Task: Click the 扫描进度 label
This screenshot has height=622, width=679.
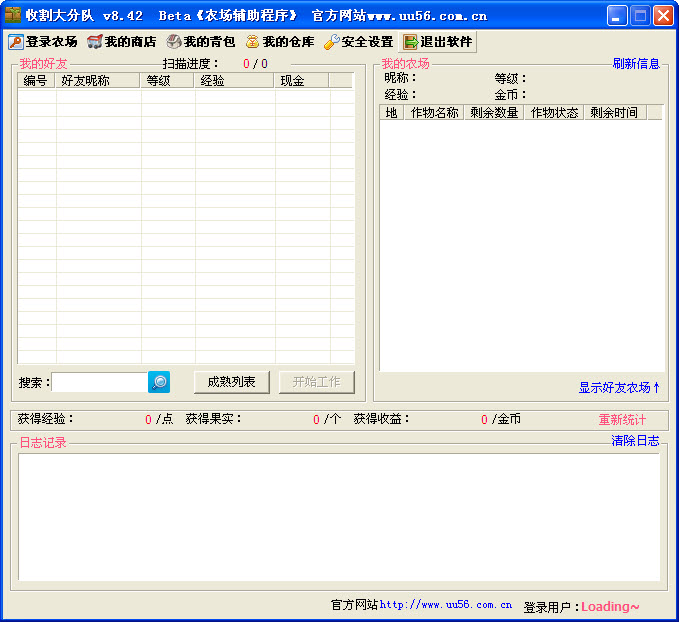Action: [x=190, y=64]
